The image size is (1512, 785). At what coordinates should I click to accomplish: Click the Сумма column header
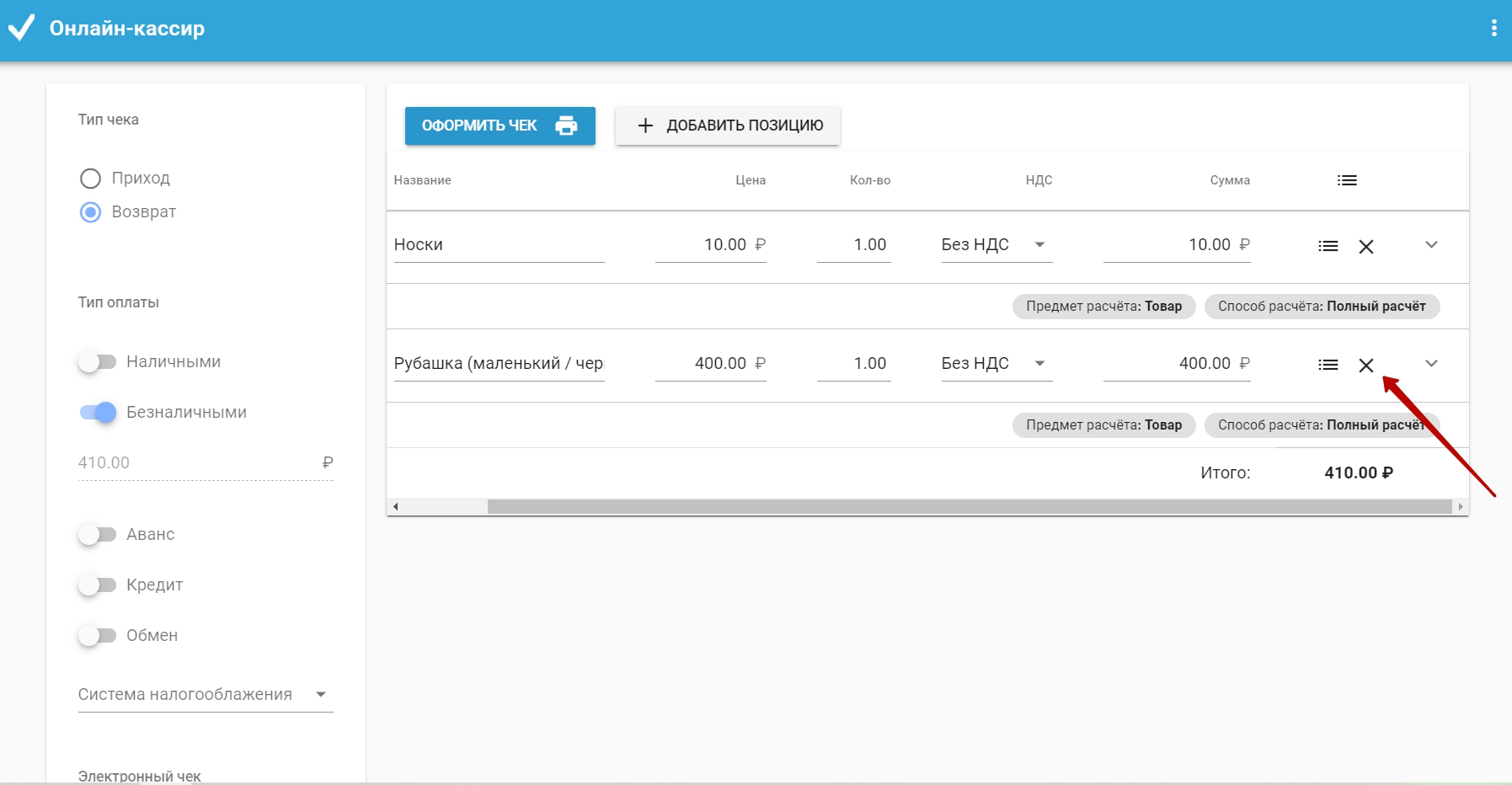[x=1230, y=180]
